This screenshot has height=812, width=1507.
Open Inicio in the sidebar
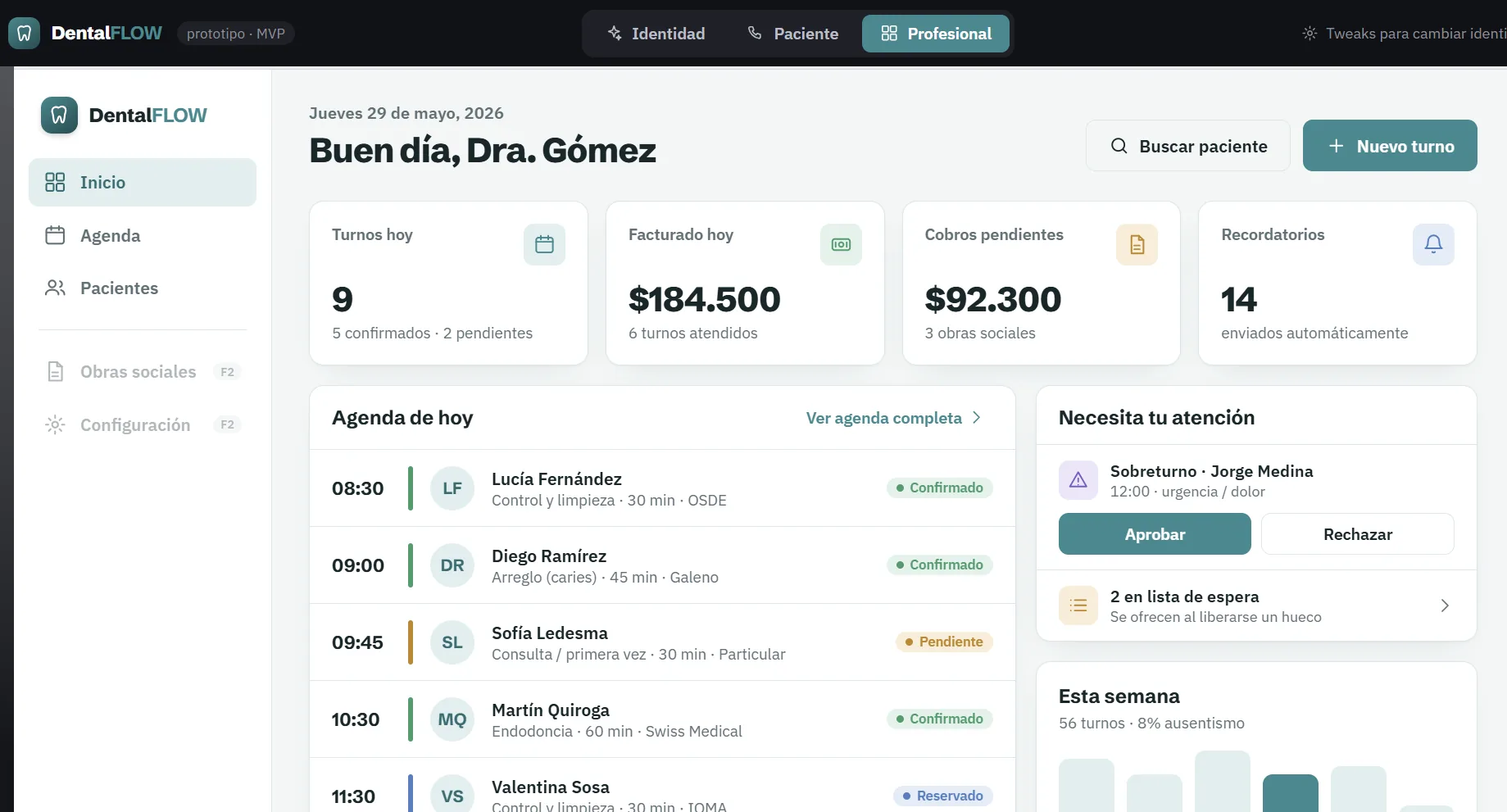click(x=143, y=182)
